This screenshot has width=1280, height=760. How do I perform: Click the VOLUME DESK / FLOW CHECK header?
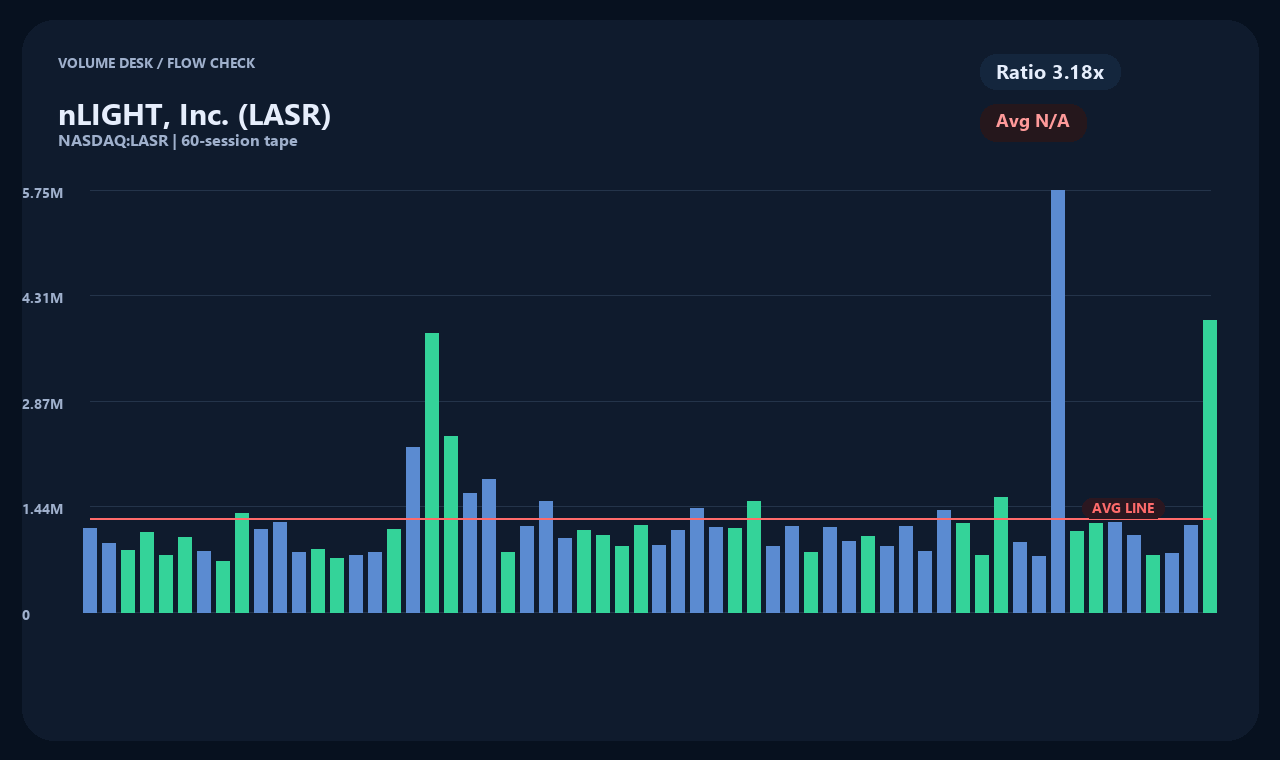pos(157,63)
